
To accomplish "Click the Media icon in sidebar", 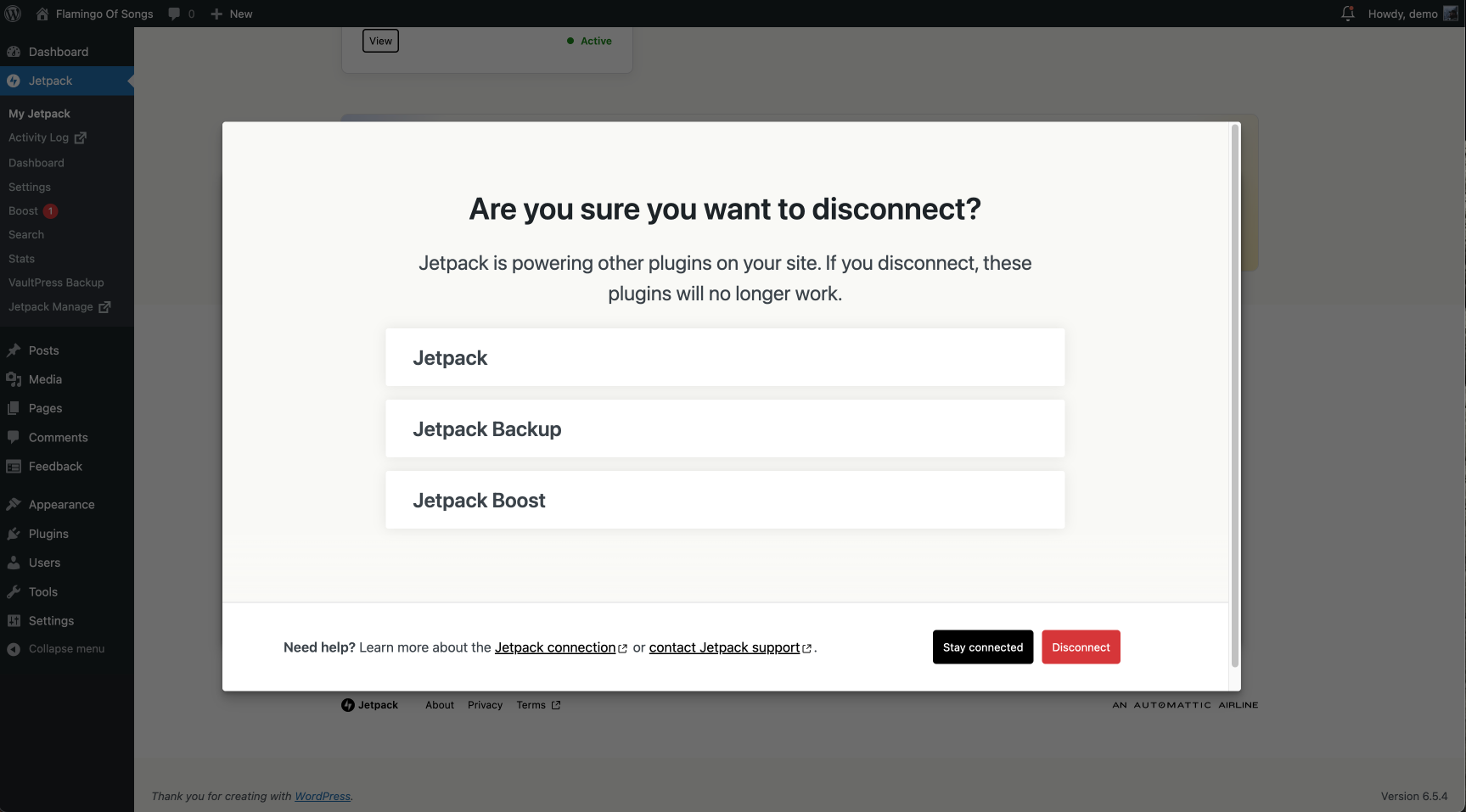I will click(14, 379).
